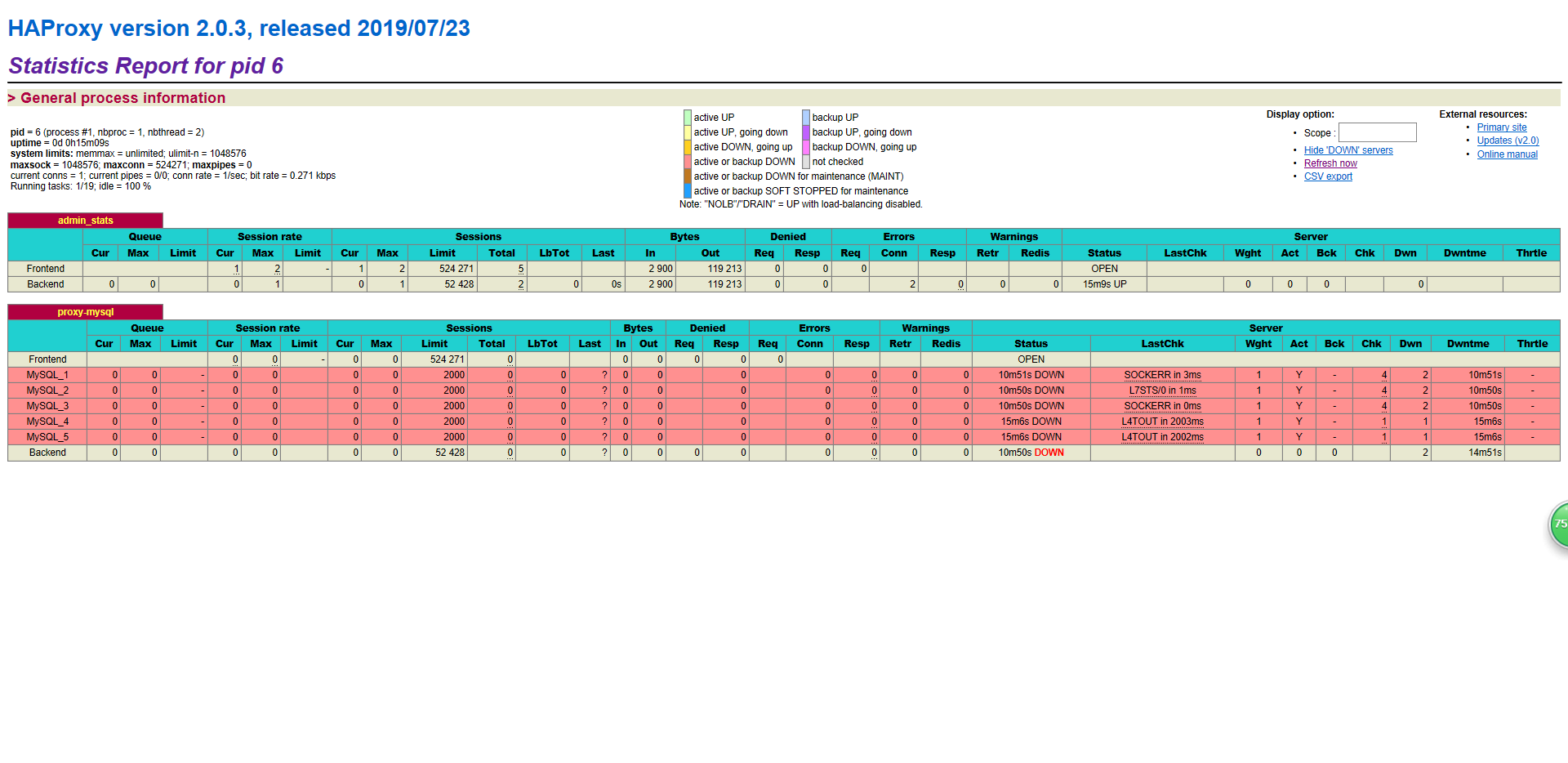Screen dimensions: 1568x763
Task: Click the Warnings header in proxy-mysql table
Action: click(x=925, y=328)
